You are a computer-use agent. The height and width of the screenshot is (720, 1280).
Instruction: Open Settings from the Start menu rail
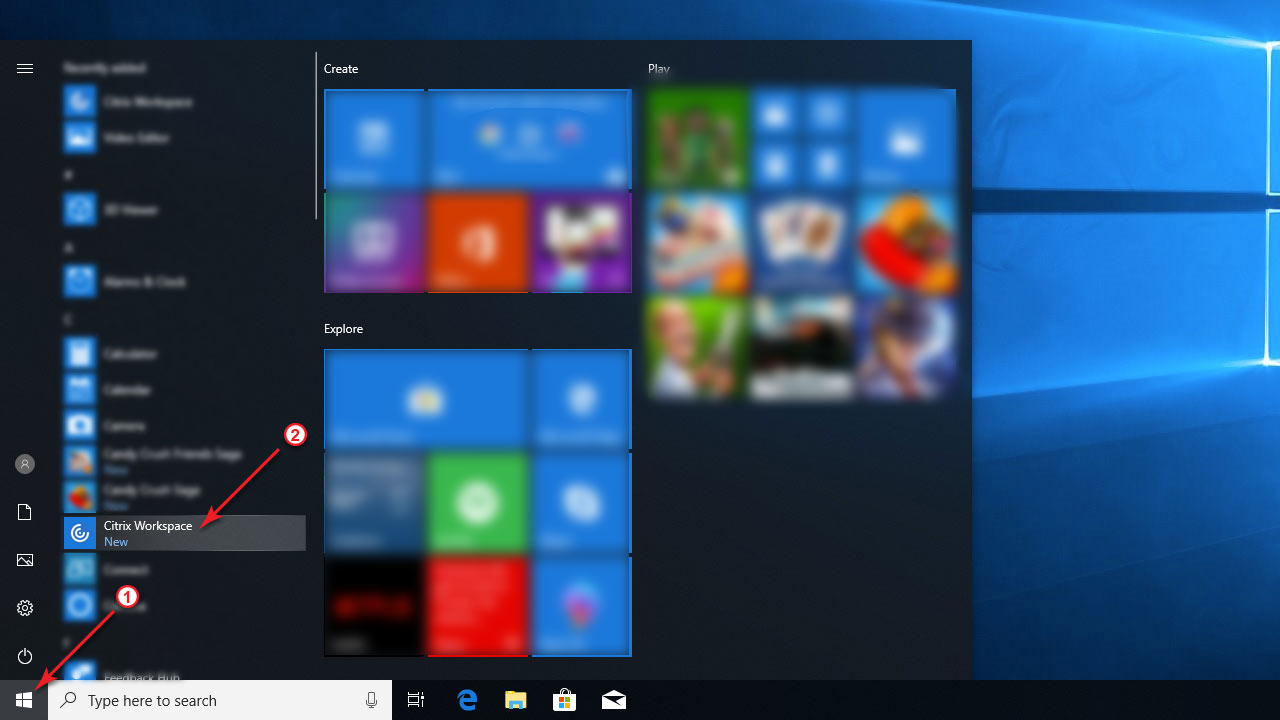point(24,608)
